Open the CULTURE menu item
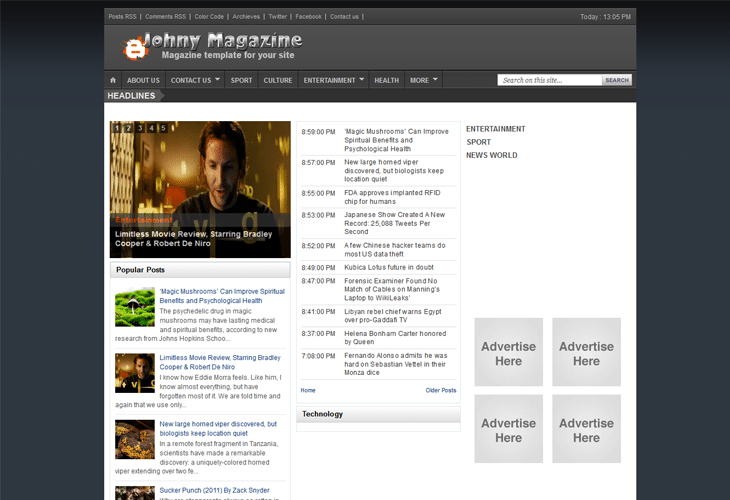The height and width of the screenshot is (500, 730). (278, 80)
